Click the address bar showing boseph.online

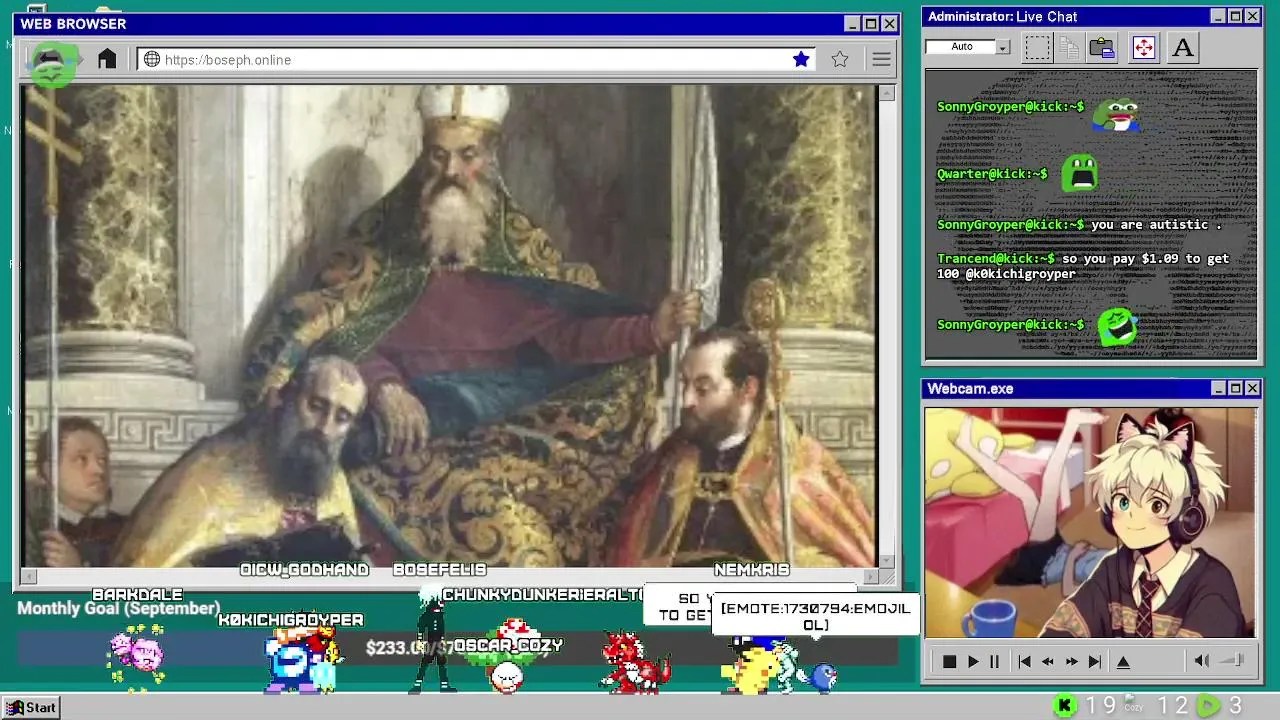click(x=476, y=59)
